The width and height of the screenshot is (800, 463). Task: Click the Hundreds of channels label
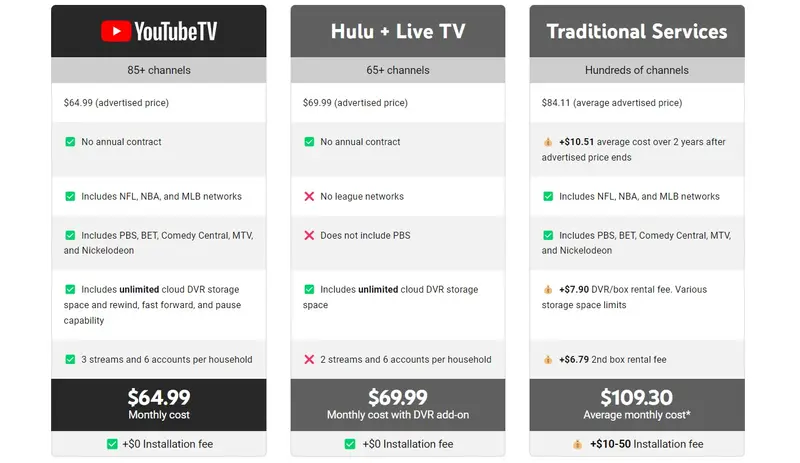[637, 70]
